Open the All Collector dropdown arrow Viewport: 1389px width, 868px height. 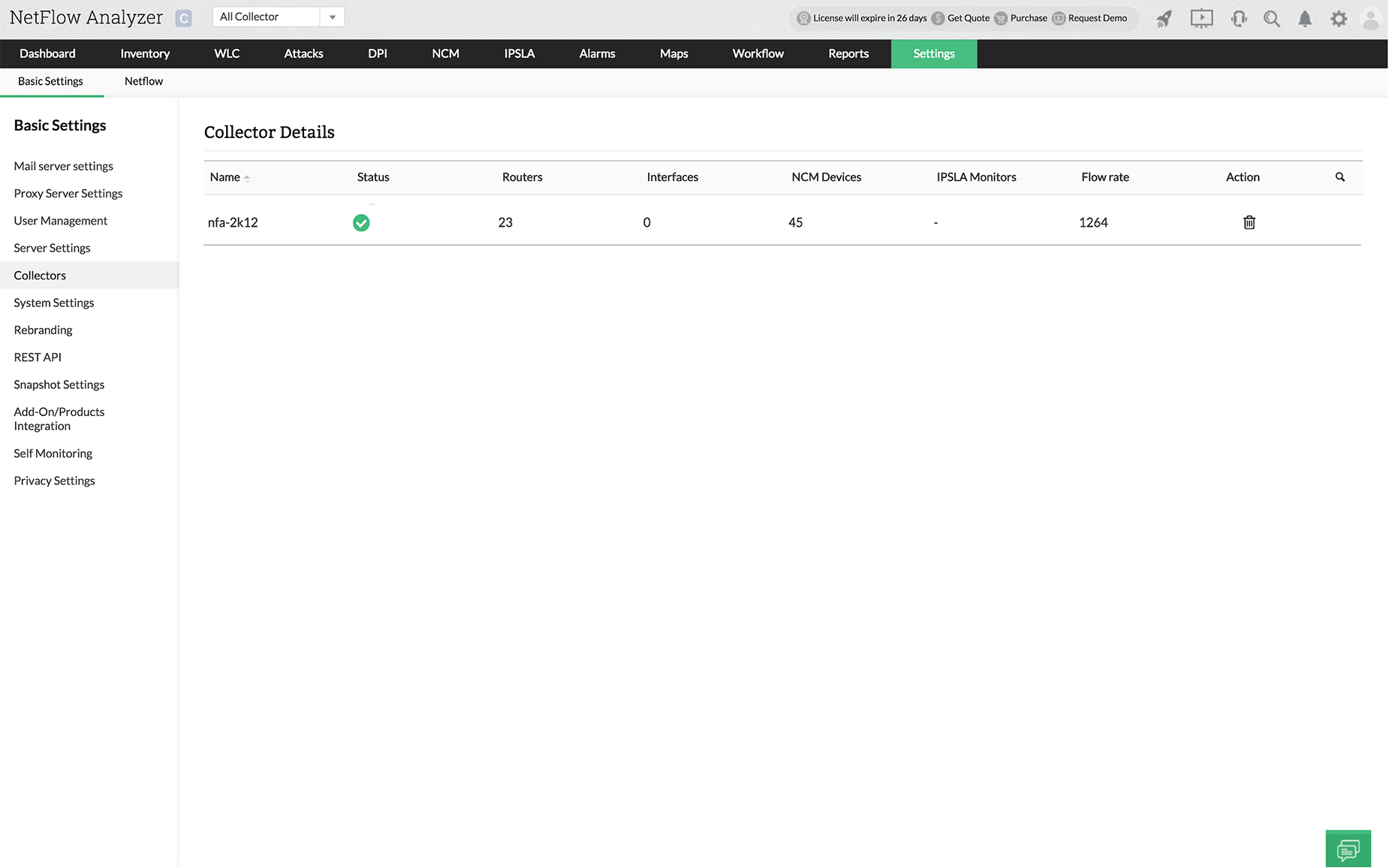pos(332,17)
